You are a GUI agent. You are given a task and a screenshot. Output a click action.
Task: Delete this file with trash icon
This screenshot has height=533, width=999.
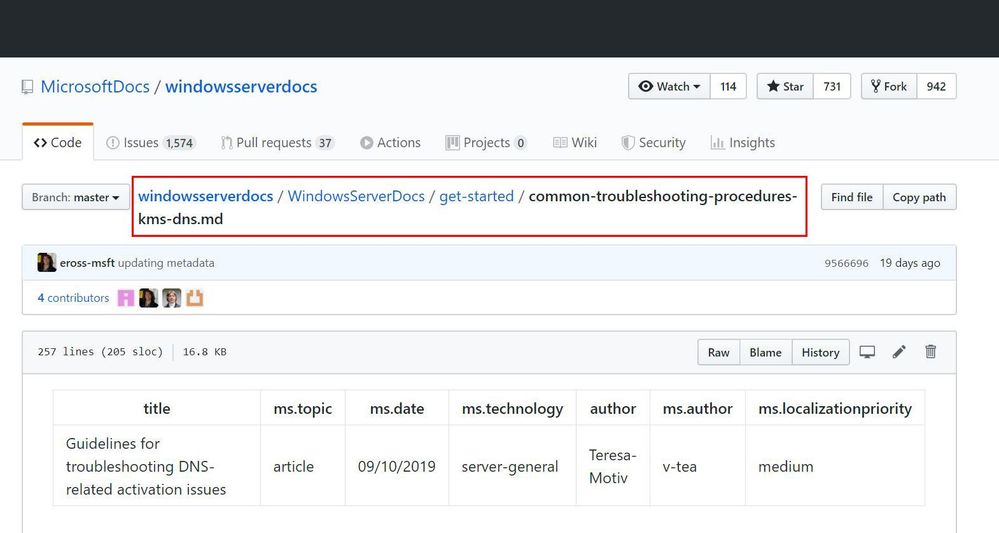(x=931, y=352)
